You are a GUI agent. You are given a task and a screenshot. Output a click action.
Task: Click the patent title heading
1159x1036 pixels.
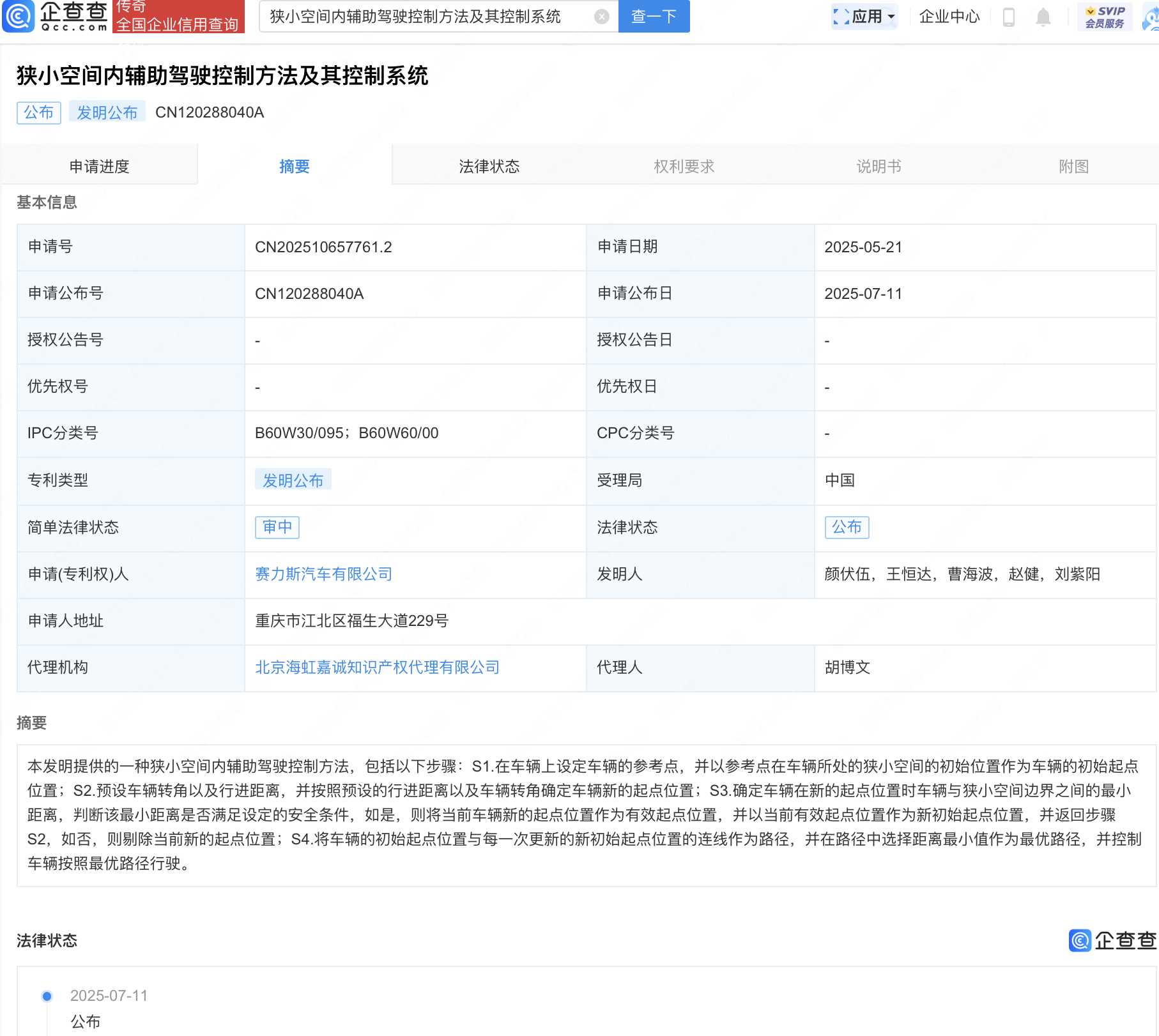click(222, 75)
